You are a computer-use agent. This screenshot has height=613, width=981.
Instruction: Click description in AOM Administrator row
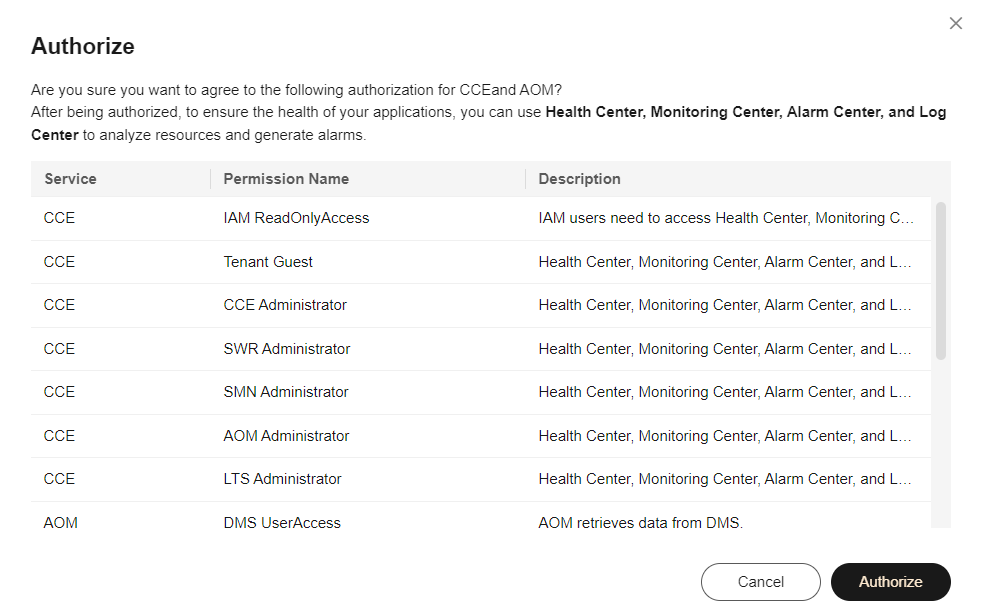click(x=724, y=435)
